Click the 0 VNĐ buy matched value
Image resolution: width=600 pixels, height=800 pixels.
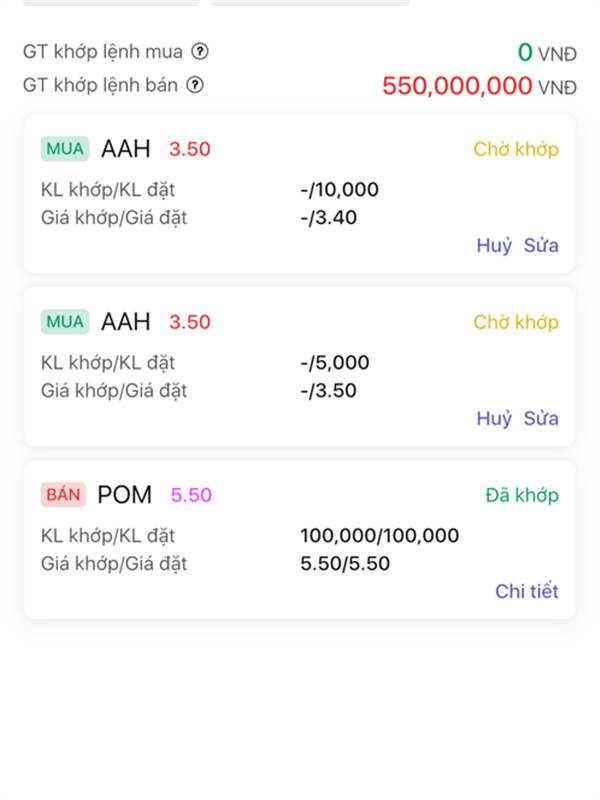pos(546,52)
